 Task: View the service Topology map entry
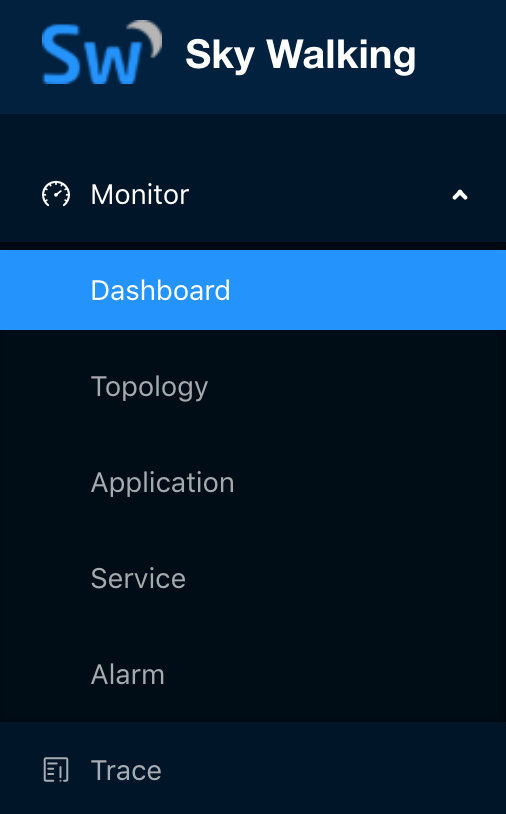[x=149, y=387]
